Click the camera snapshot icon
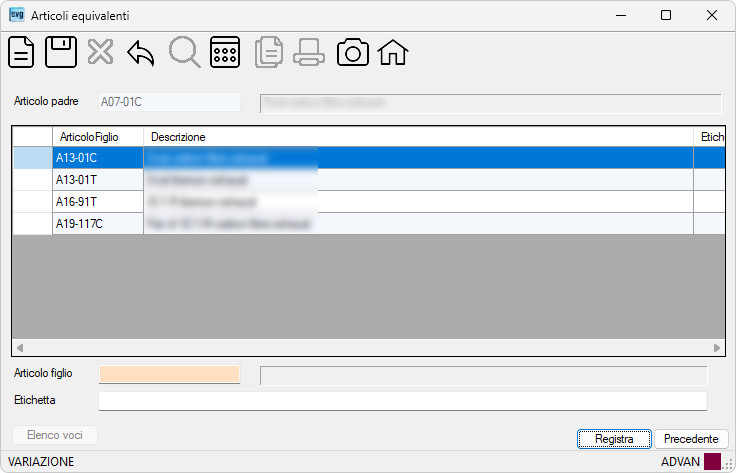 pyautogui.click(x=353, y=52)
